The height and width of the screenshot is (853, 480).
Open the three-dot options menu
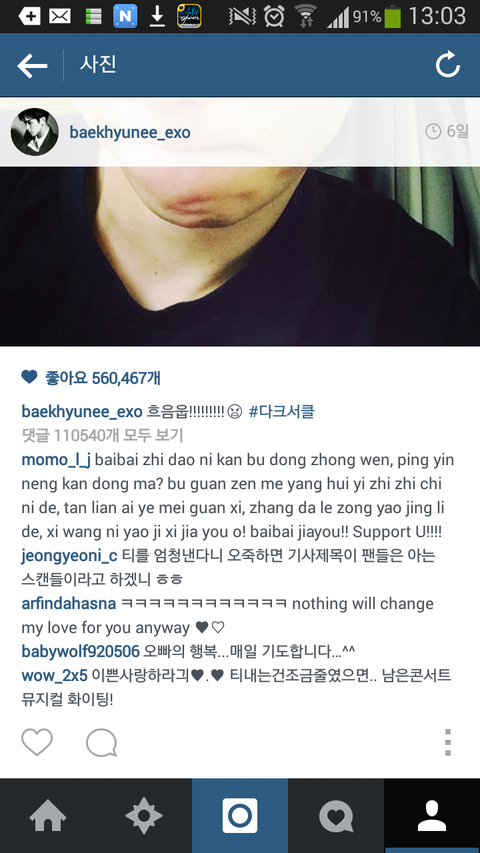coord(447,743)
